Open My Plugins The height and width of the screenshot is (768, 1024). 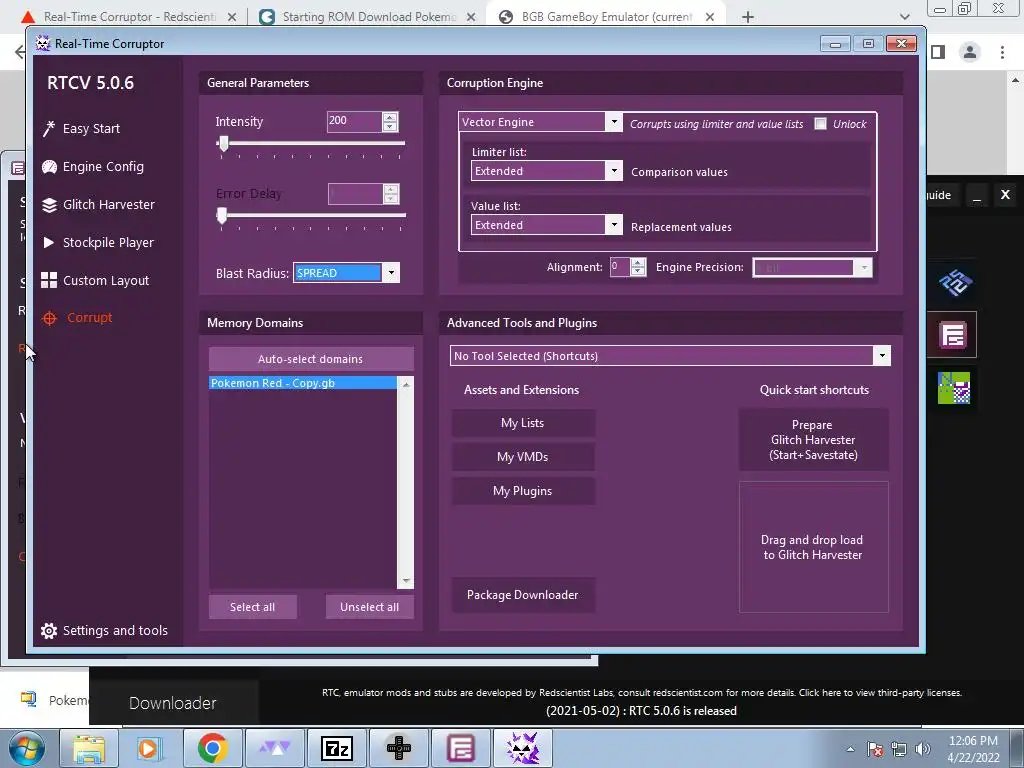522,491
